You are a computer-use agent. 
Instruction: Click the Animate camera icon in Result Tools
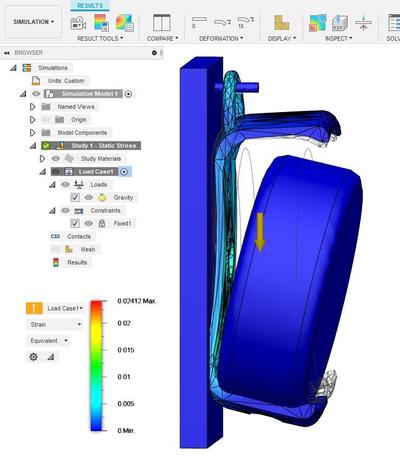(78, 23)
